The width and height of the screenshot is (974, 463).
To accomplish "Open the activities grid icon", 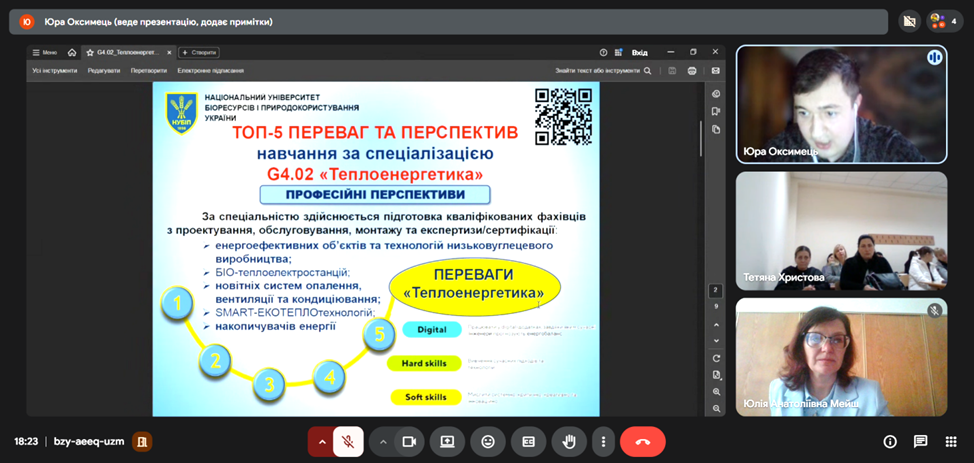I will point(951,442).
